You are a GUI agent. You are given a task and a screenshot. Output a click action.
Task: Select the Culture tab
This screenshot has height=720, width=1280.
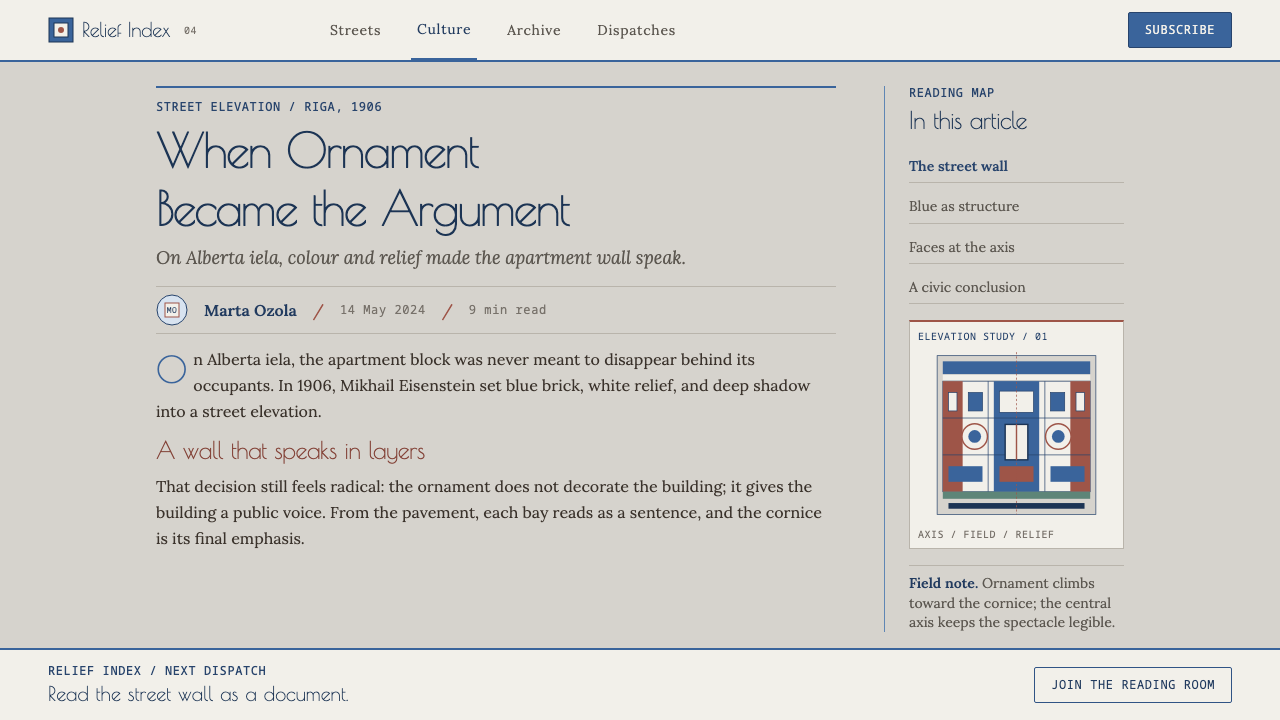click(444, 29)
